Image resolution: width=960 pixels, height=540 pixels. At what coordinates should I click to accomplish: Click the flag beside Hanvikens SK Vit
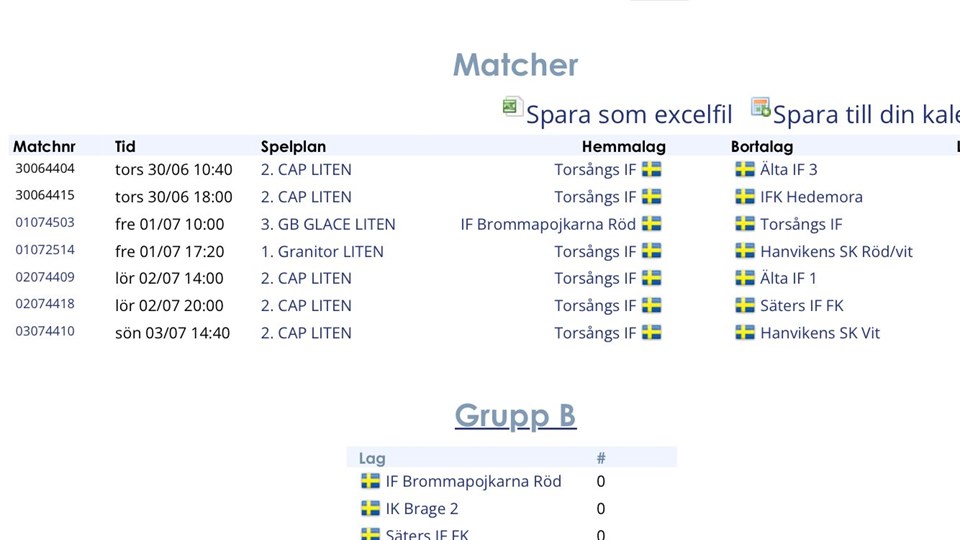click(745, 333)
